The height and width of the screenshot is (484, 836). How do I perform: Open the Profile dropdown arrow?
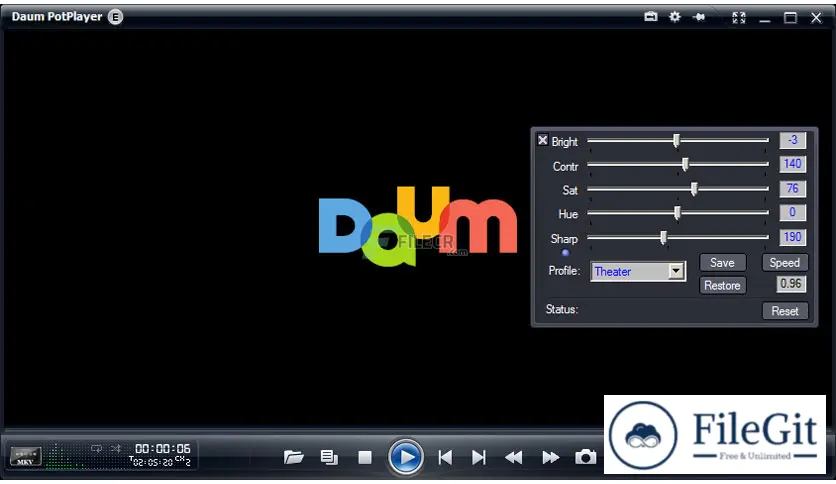pos(676,271)
